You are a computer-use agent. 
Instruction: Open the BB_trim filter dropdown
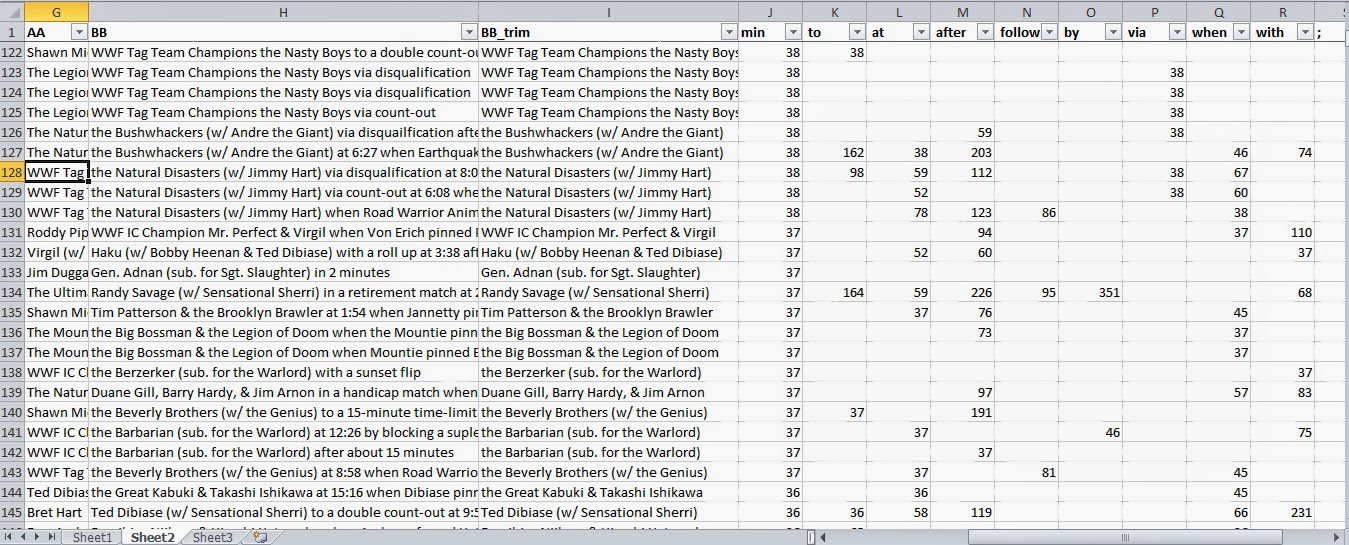pyautogui.click(x=729, y=32)
